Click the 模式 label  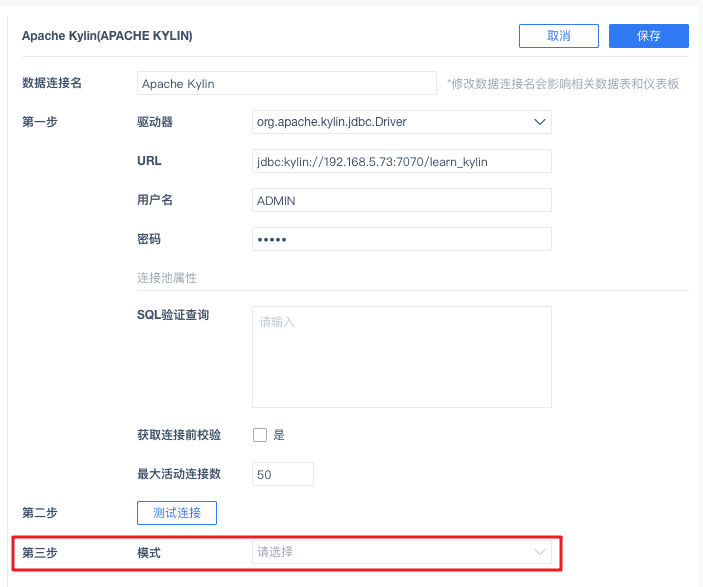[x=149, y=552]
